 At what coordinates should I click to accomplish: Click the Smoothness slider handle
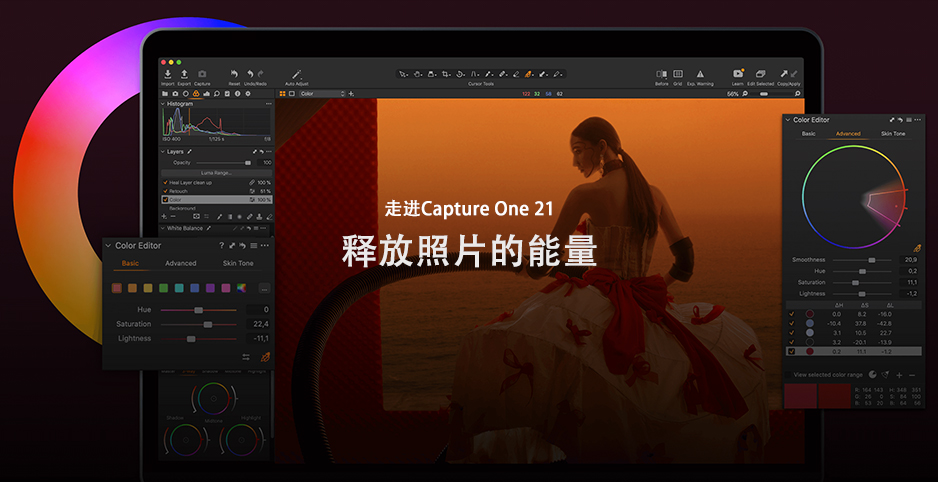click(872, 260)
